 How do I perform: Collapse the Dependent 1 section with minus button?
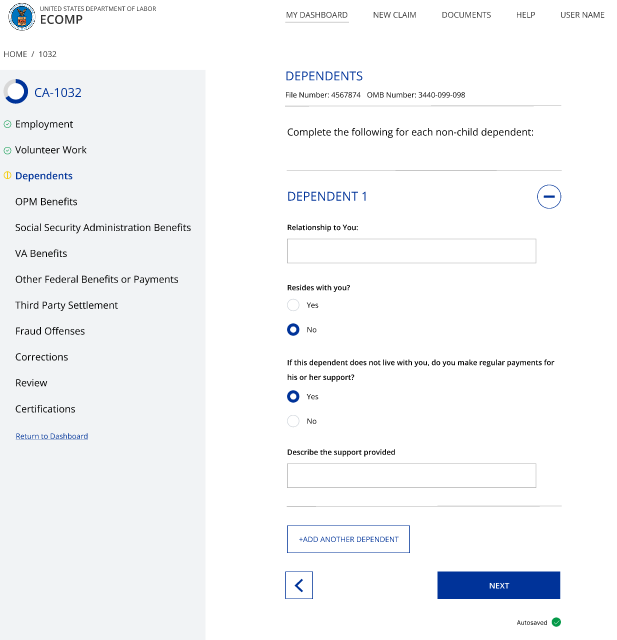(x=549, y=197)
